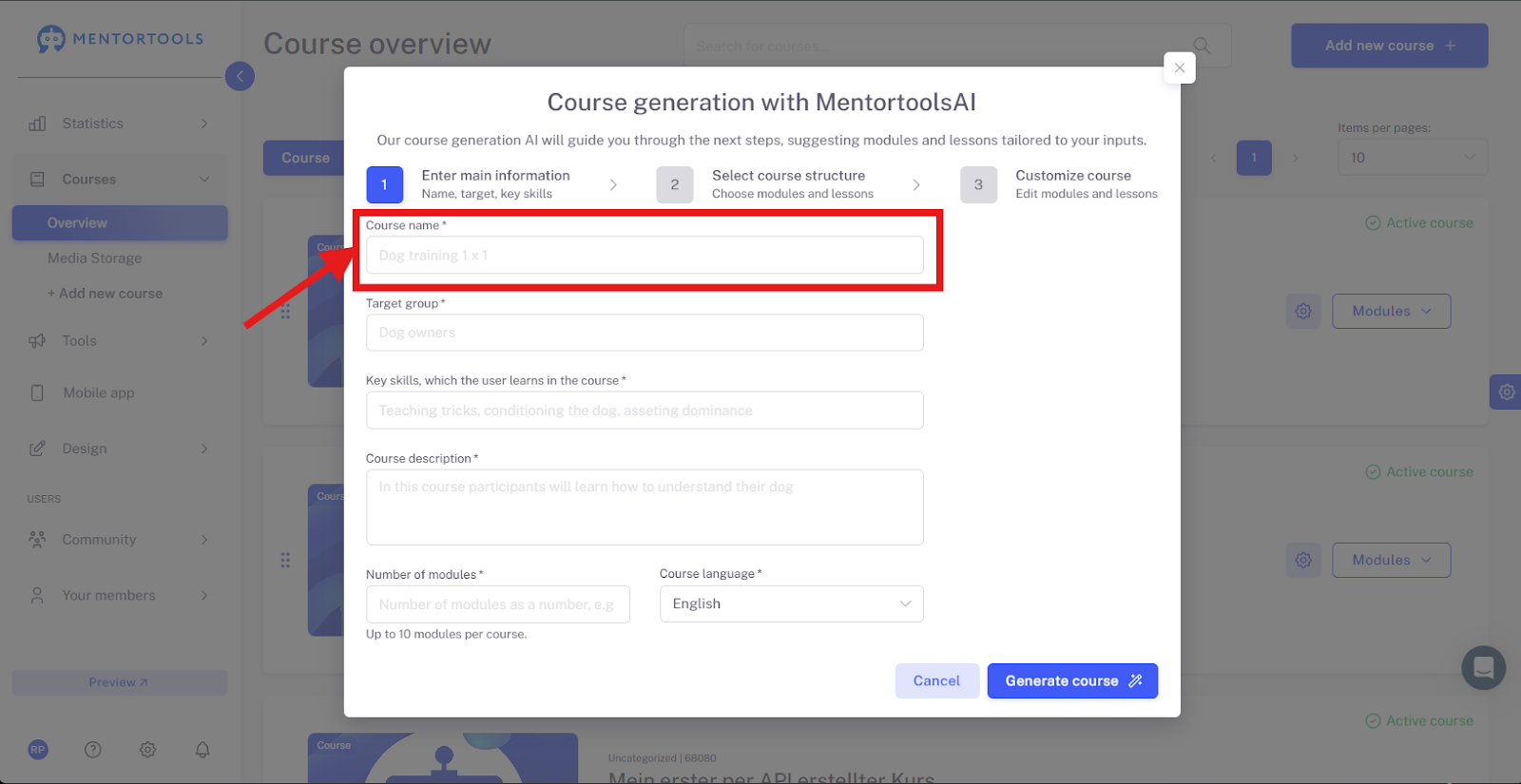Collapse the Courses menu

coord(204,180)
